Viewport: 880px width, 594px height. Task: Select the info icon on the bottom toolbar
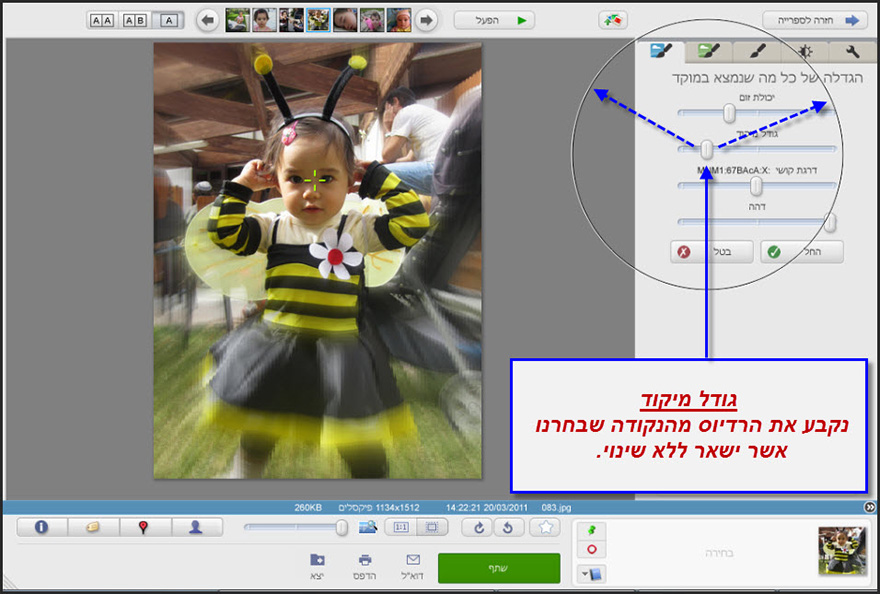pos(42,528)
